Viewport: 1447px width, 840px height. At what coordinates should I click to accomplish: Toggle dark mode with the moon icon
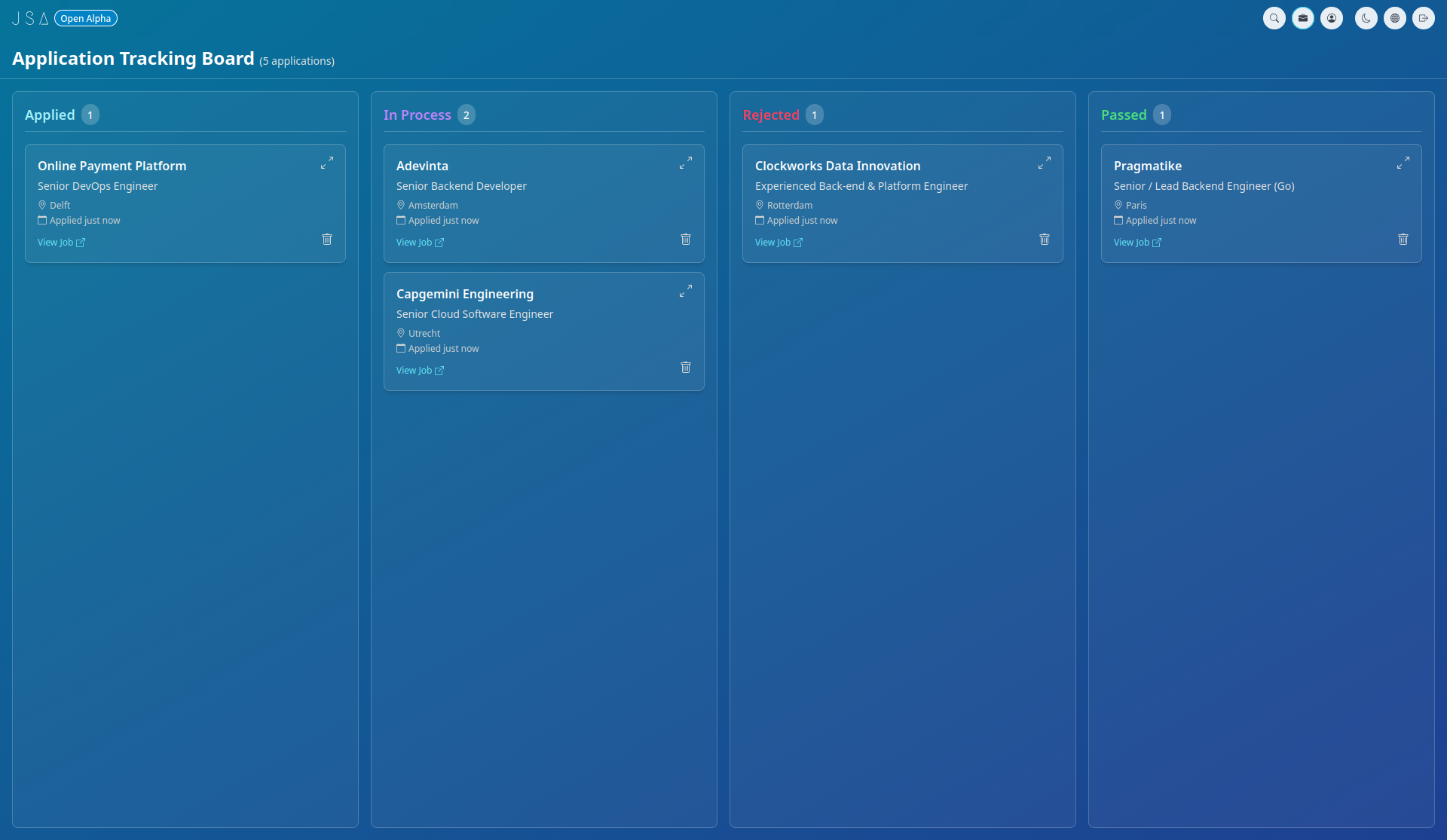[x=1365, y=17]
